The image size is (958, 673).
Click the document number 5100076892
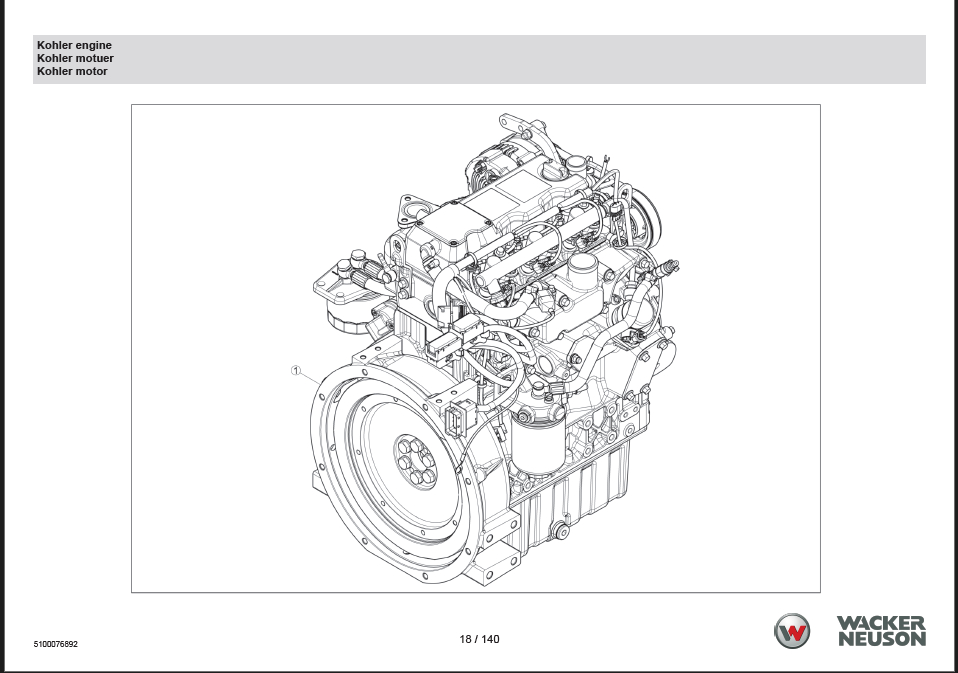(55, 644)
